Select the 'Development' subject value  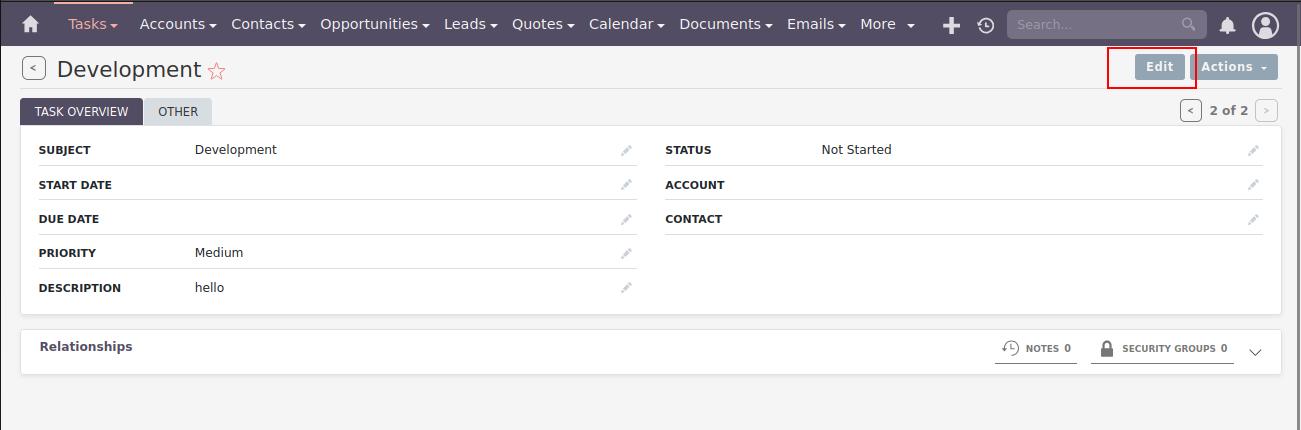(x=236, y=150)
